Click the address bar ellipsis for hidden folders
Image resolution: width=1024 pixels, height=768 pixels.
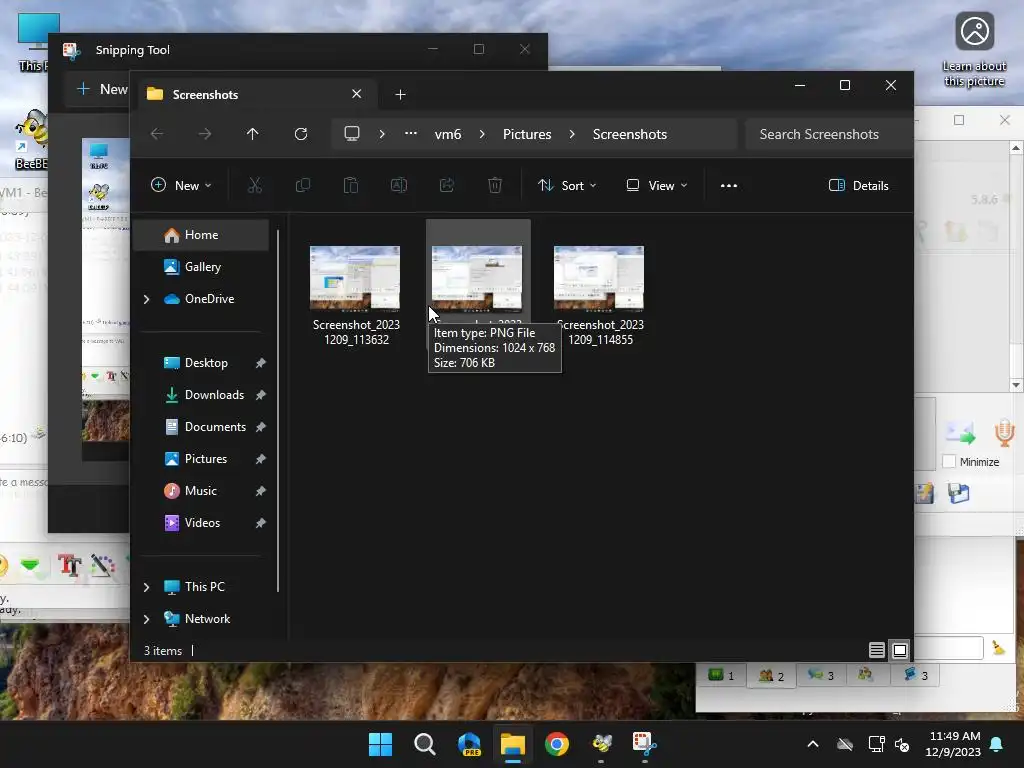[x=411, y=133]
